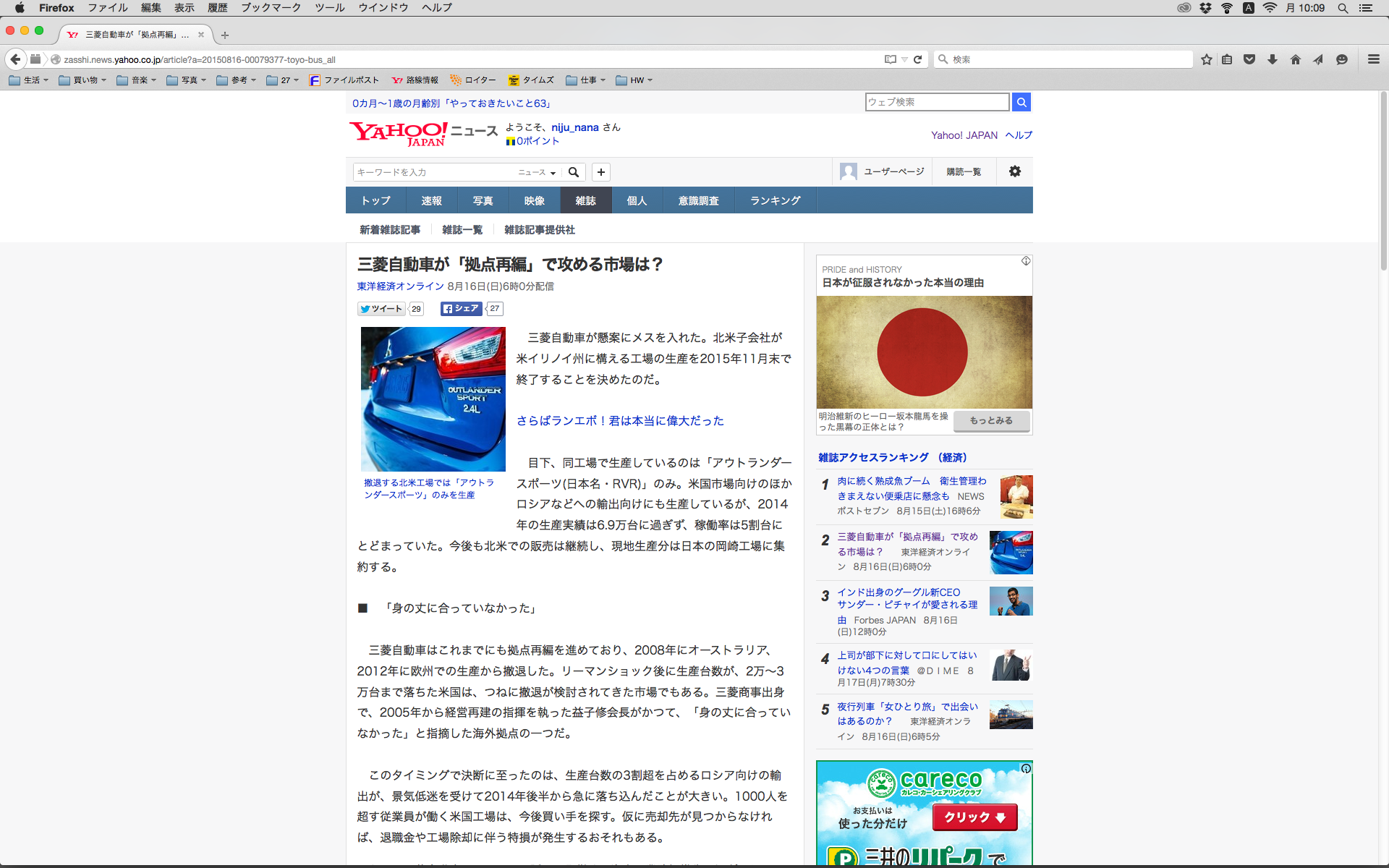Click the page vertical scrollbar
This screenshot has width=1389, height=868.
tap(1383, 181)
